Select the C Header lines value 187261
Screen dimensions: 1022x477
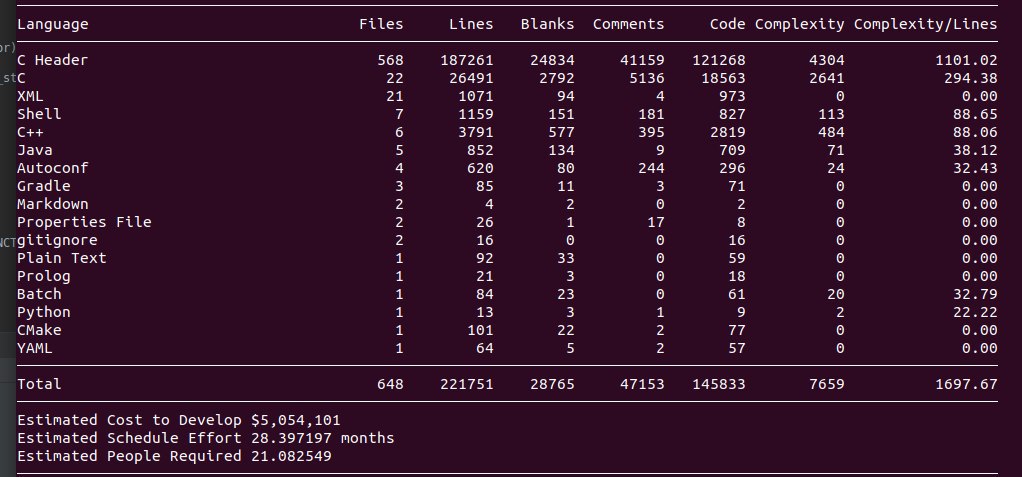(x=467, y=60)
